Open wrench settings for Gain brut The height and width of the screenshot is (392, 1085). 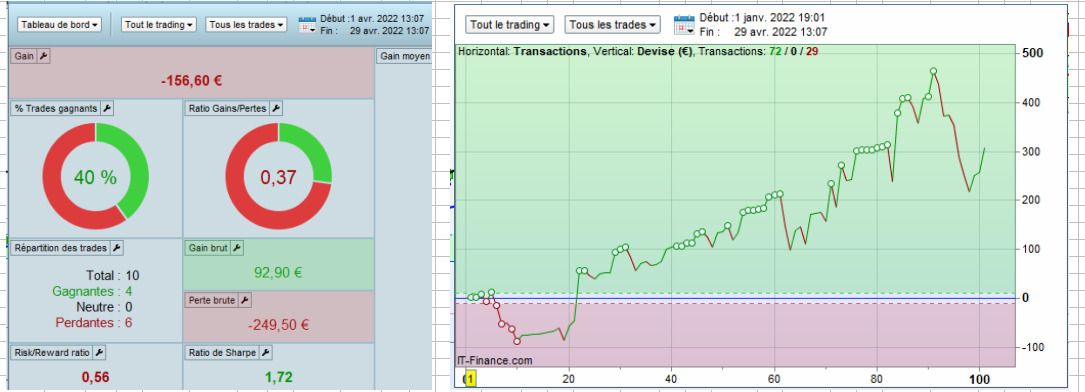pos(237,248)
